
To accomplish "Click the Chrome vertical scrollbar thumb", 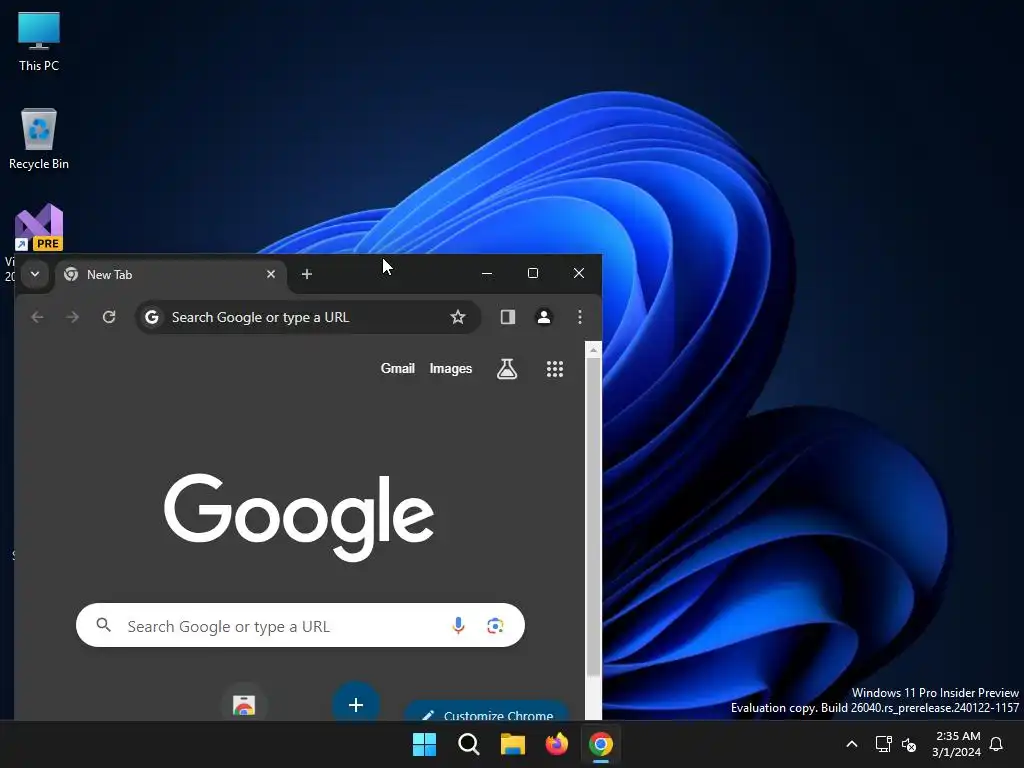I will click(x=593, y=517).
